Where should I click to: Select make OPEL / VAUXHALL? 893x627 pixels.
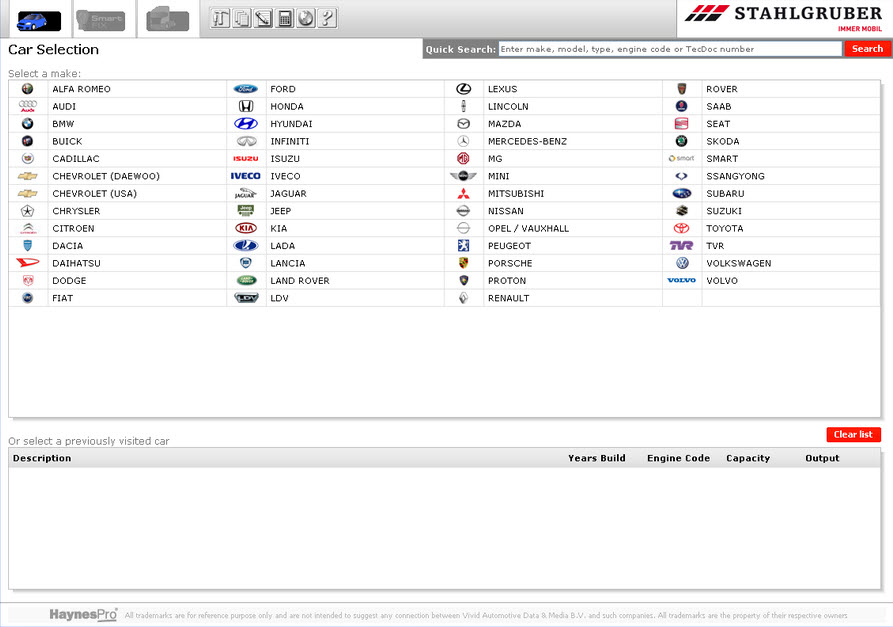pos(529,228)
